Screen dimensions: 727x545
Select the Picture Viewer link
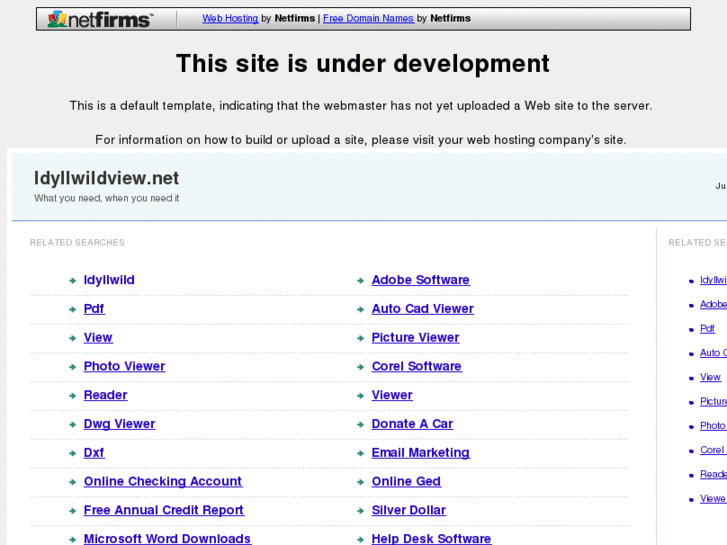click(x=415, y=337)
